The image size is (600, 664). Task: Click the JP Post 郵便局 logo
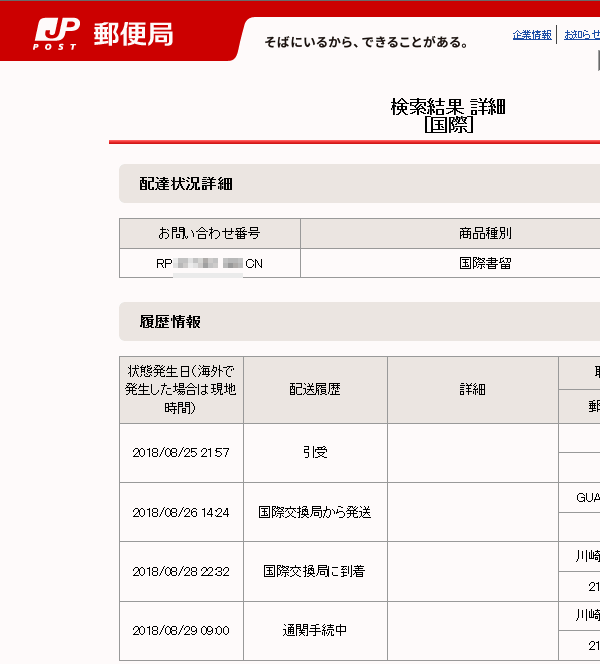tap(103, 34)
